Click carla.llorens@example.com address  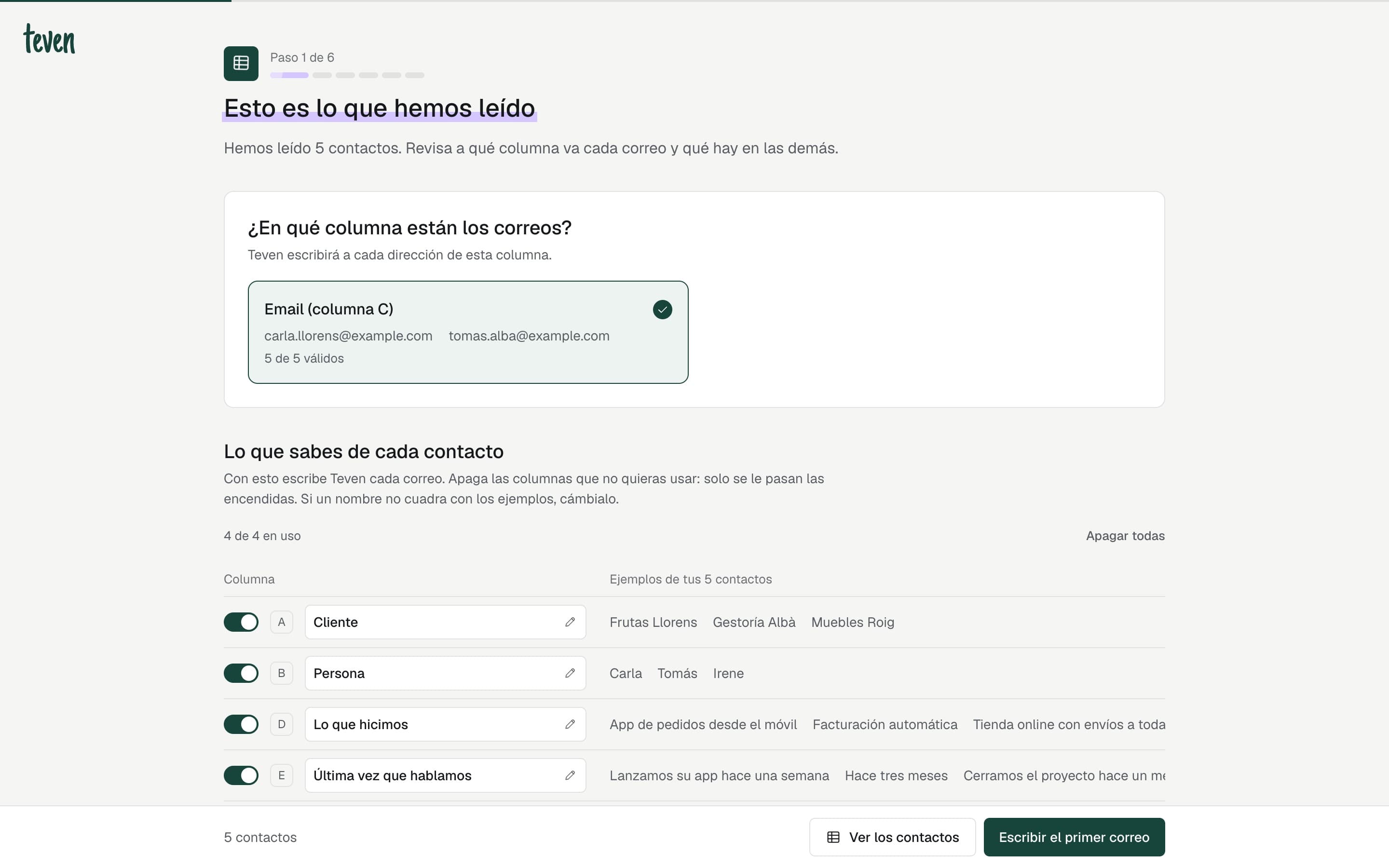coord(348,336)
